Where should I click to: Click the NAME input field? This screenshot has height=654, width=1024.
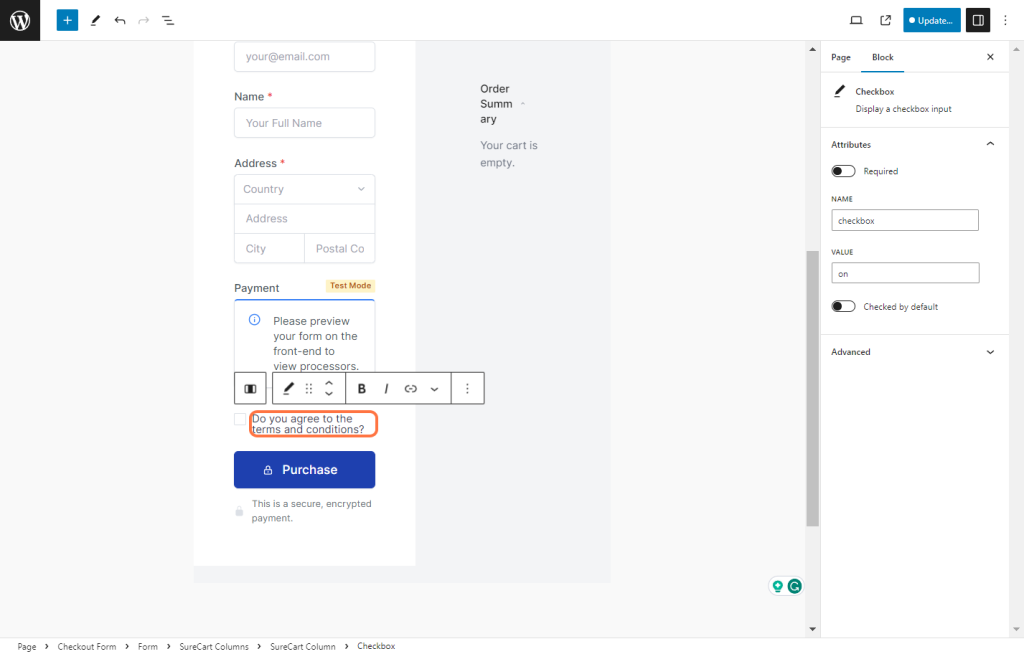click(x=904, y=220)
